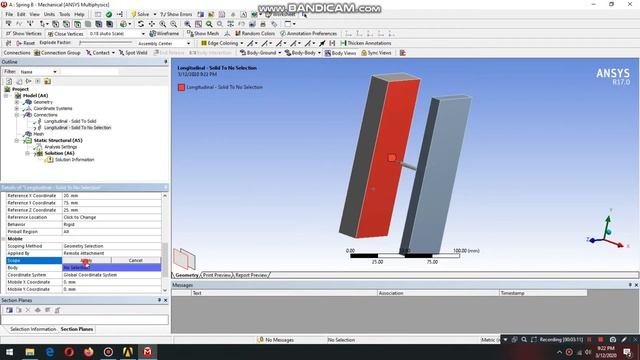Image resolution: width=640 pixels, height=360 pixels.
Task: Click the outline filter text field
Action: (x=90, y=72)
